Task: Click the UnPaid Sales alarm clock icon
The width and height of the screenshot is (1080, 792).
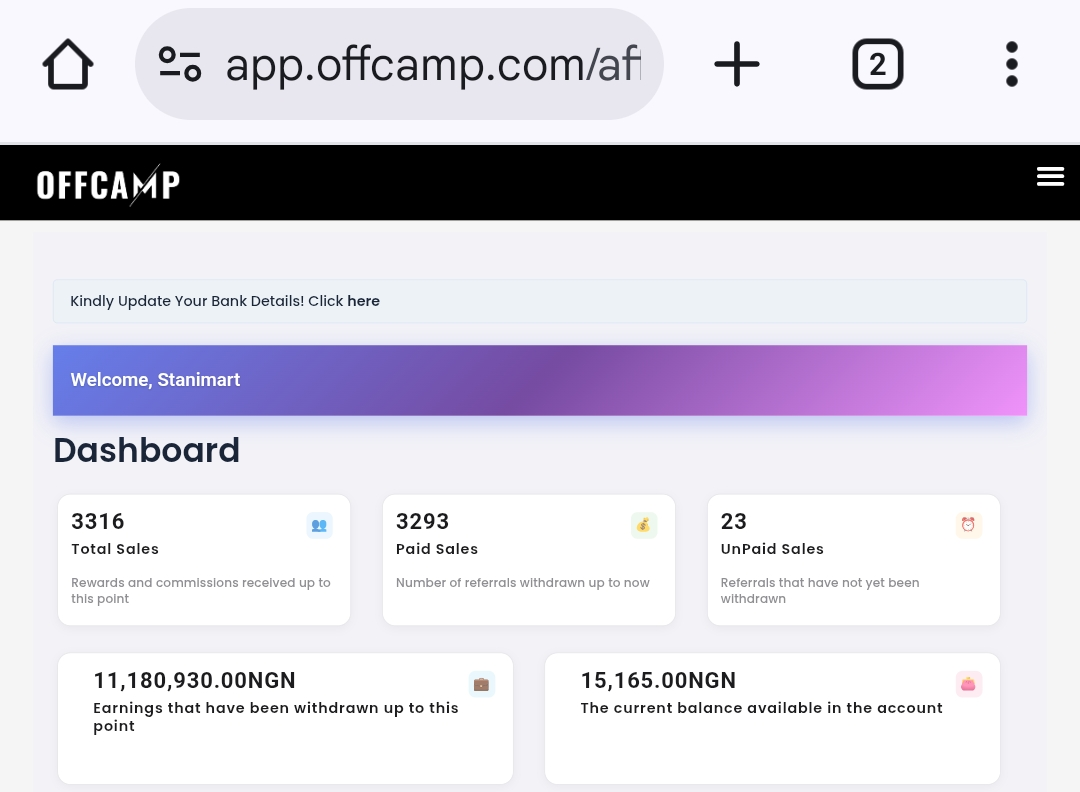Action: [968, 525]
